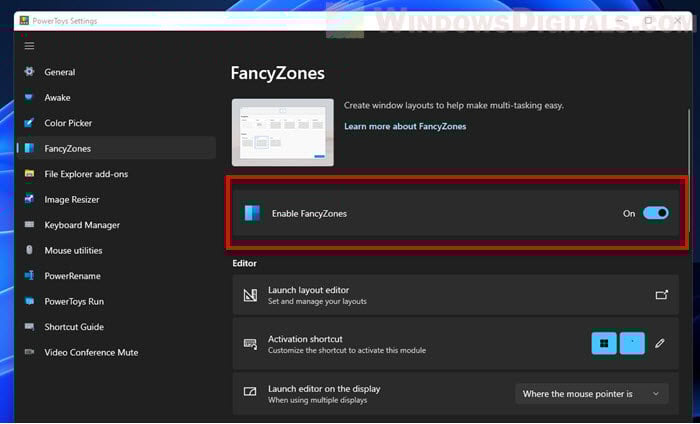Click the Launch layout editor row
Screen dimensions: 700x424
coord(455,295)
